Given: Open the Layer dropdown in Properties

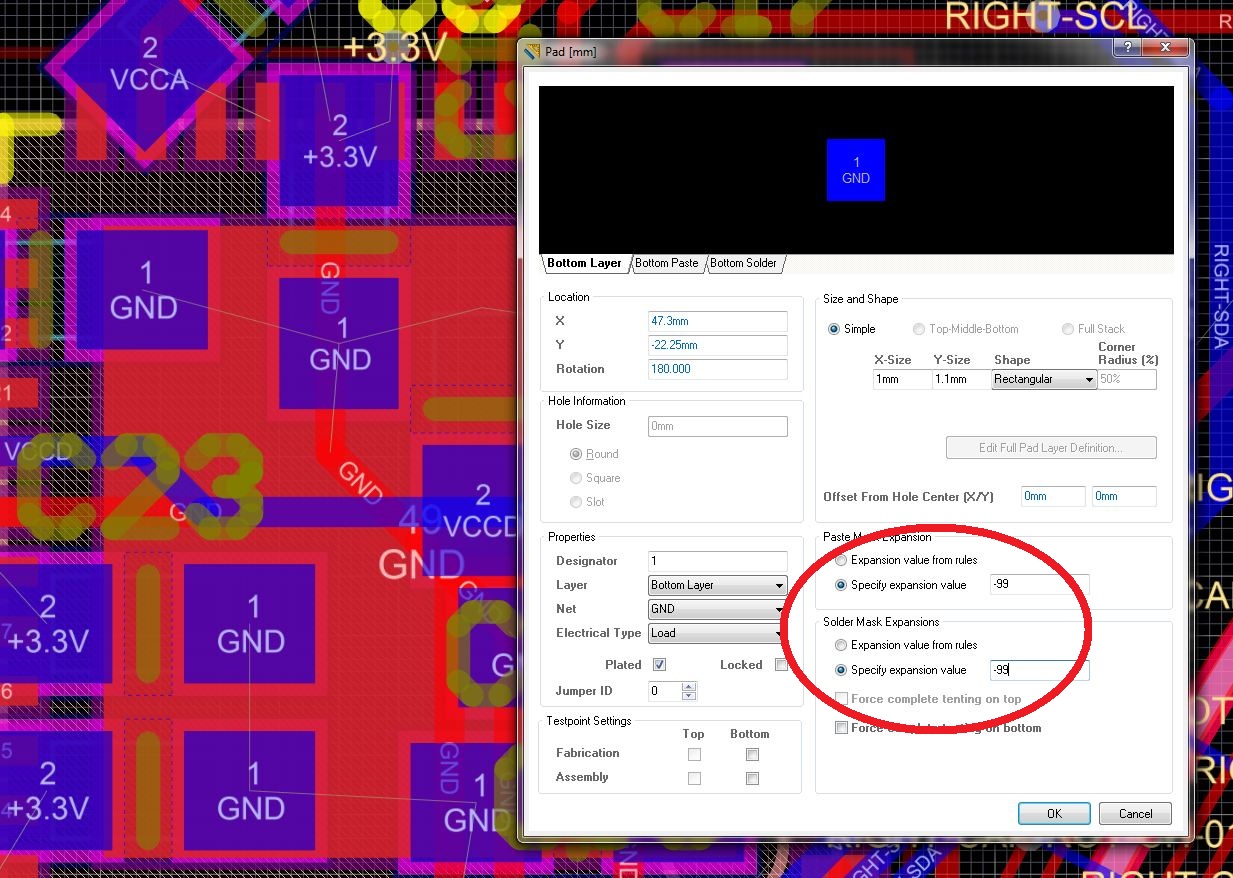Looking at the screenshot, I should (x=778, y=586).
